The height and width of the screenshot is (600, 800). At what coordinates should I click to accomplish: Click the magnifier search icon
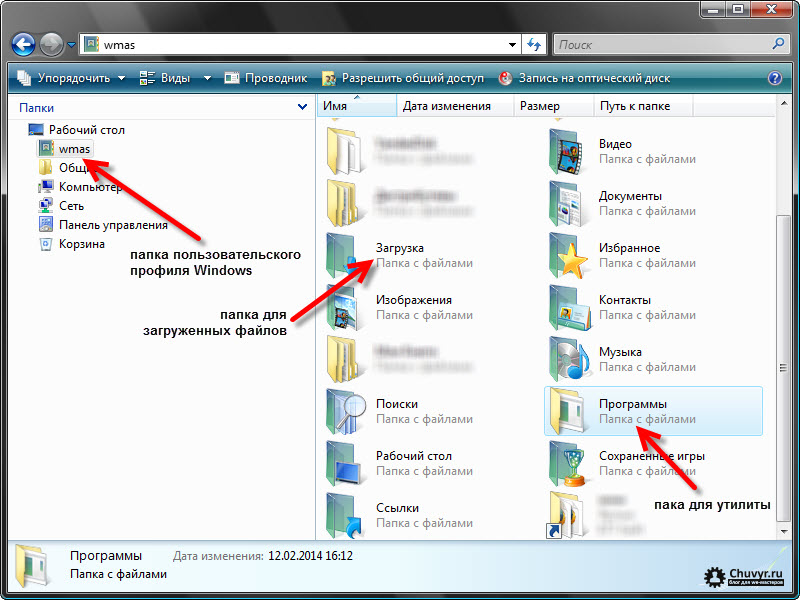tap(778, 44)
